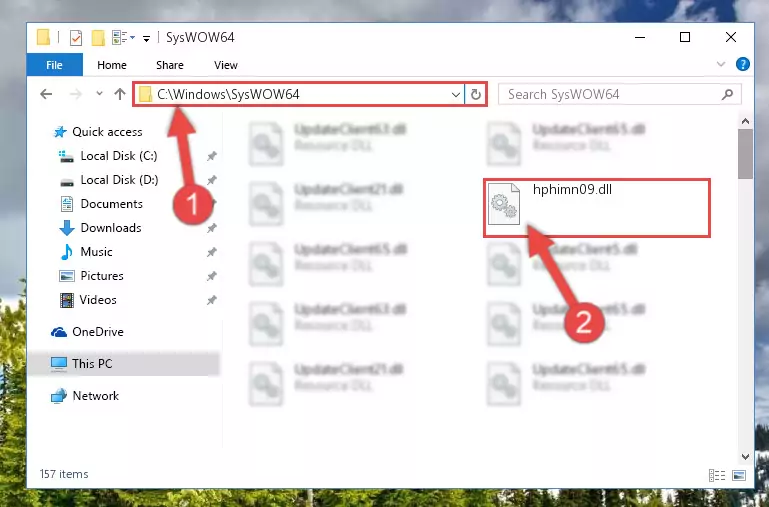The width and height of the screenshot is (769, 507).
Task: Open the address bar history dropdown
Action: (x=456, y=95)
